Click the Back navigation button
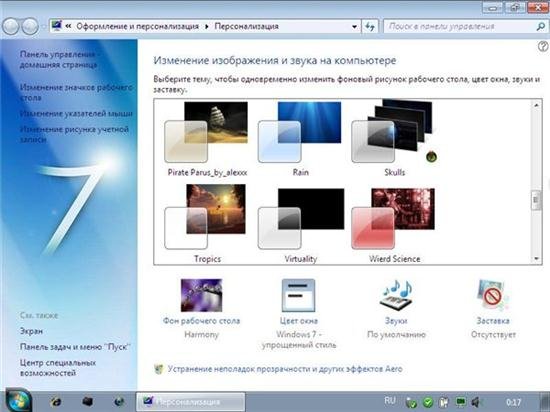 pos(10,26)
